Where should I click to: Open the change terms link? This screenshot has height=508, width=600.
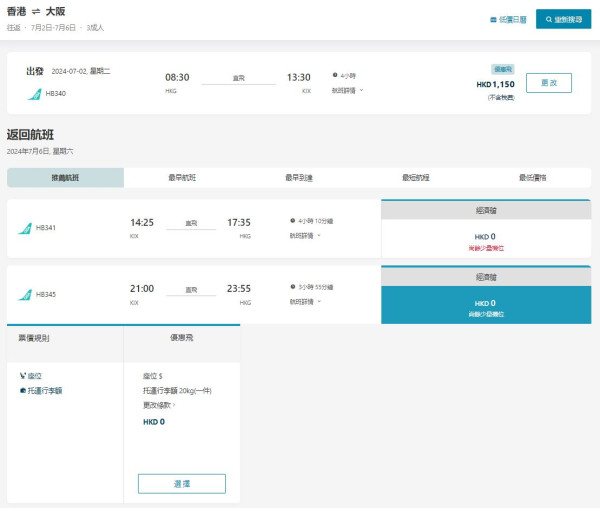pos(159,405)
